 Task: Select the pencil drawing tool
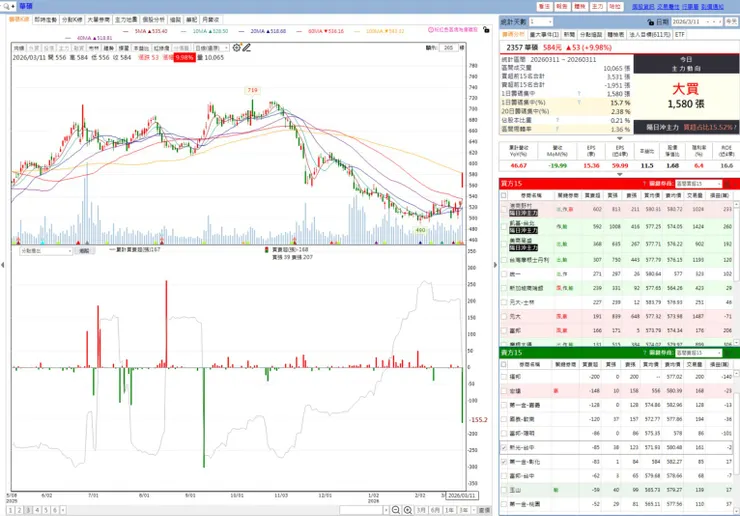pos(246,47)
